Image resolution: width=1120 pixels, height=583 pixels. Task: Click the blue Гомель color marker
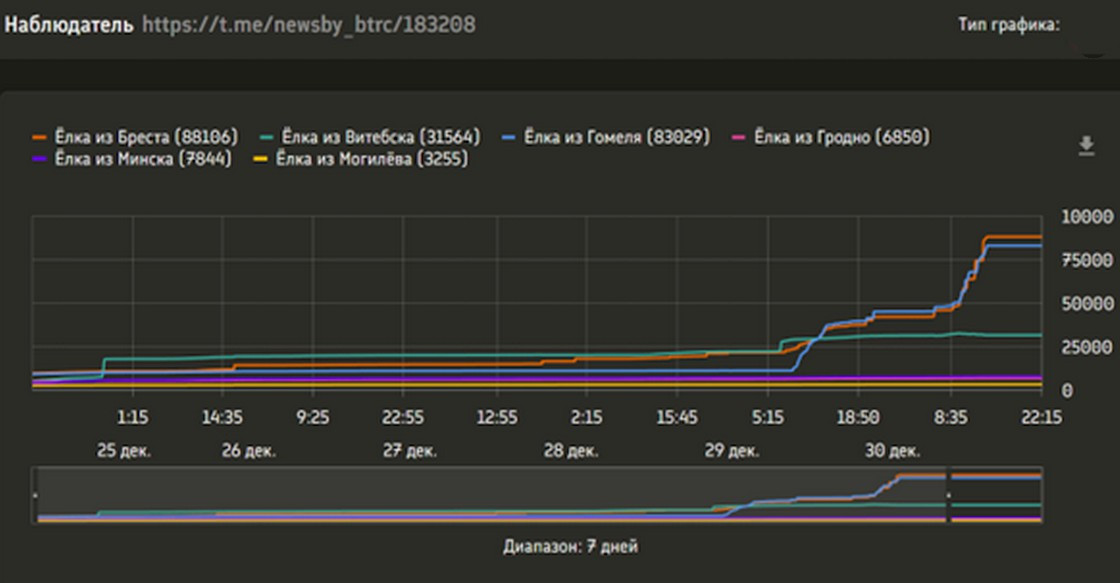[x=509, y=137]
